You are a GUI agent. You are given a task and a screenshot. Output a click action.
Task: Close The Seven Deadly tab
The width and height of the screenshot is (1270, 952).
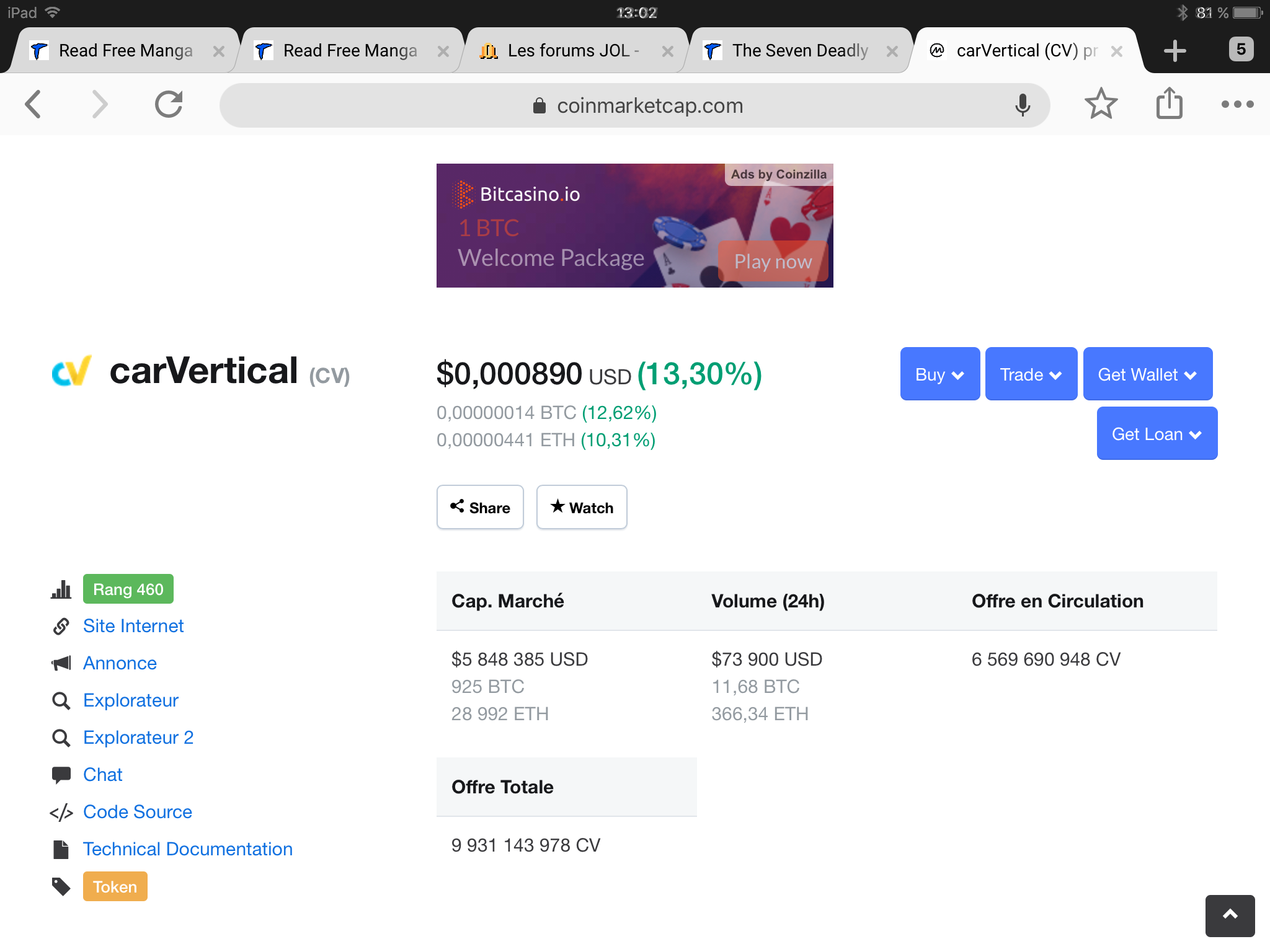click(x=892, y=51)
